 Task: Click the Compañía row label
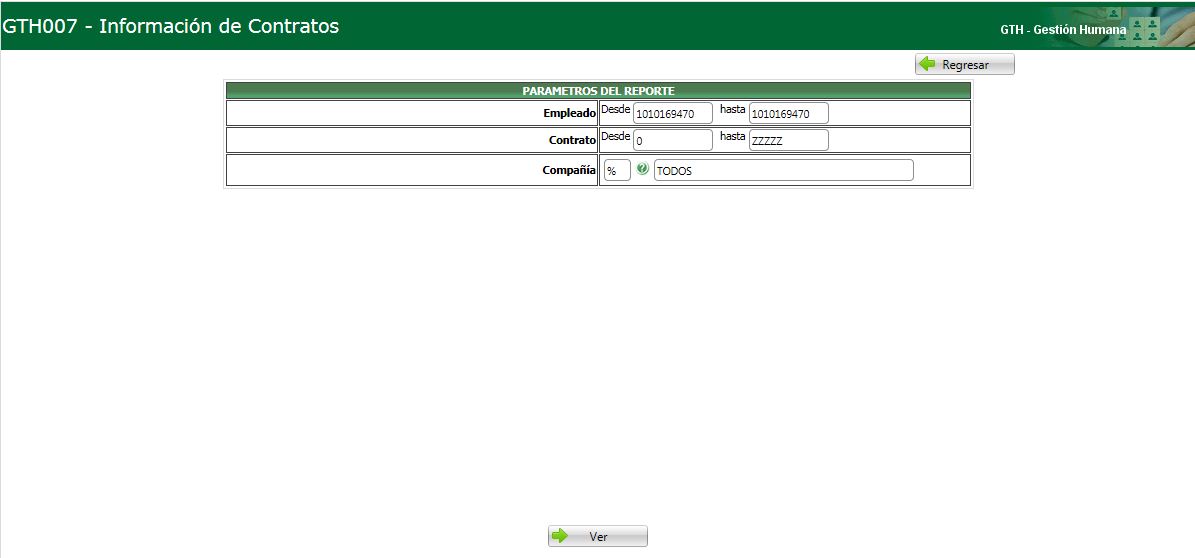(569, 171)
